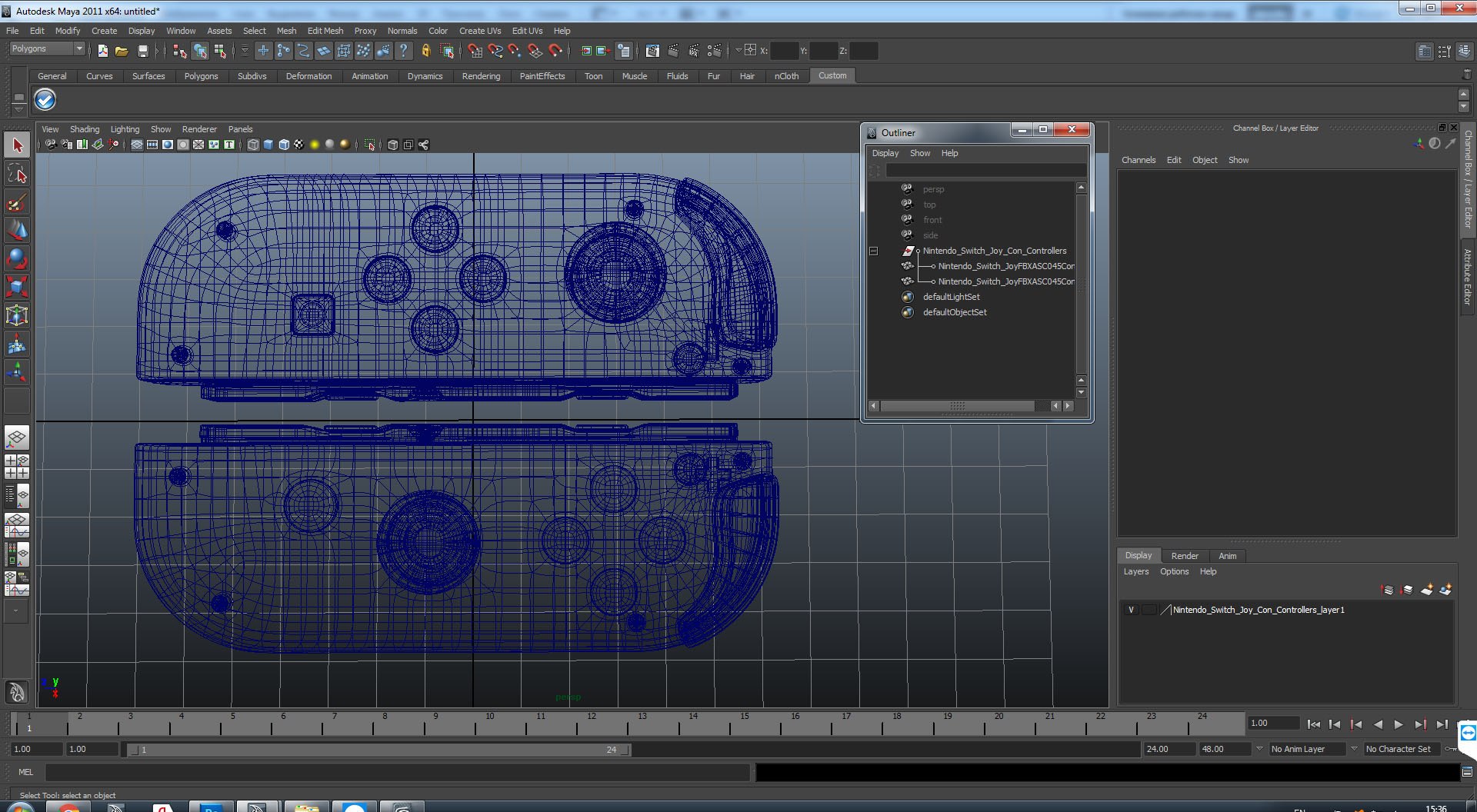This screenshot has width=1477, height=812.
Task: Open the Polygons menu set dropdown
Action: [x=78, y=48]
